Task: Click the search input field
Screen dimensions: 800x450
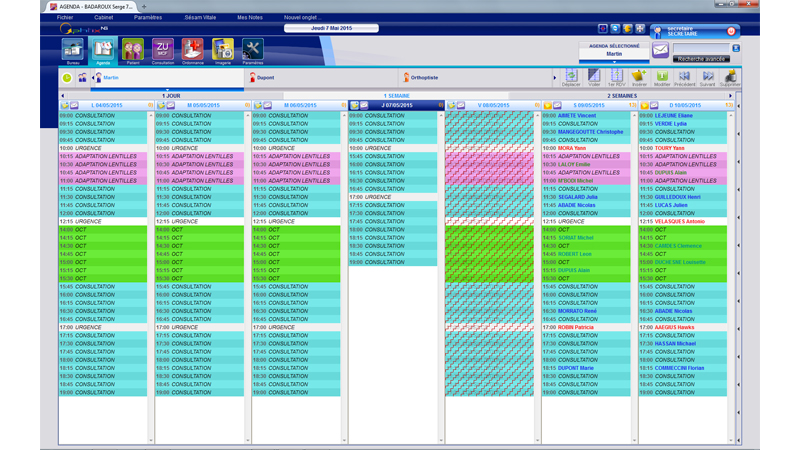Action: tap(702, 48)
